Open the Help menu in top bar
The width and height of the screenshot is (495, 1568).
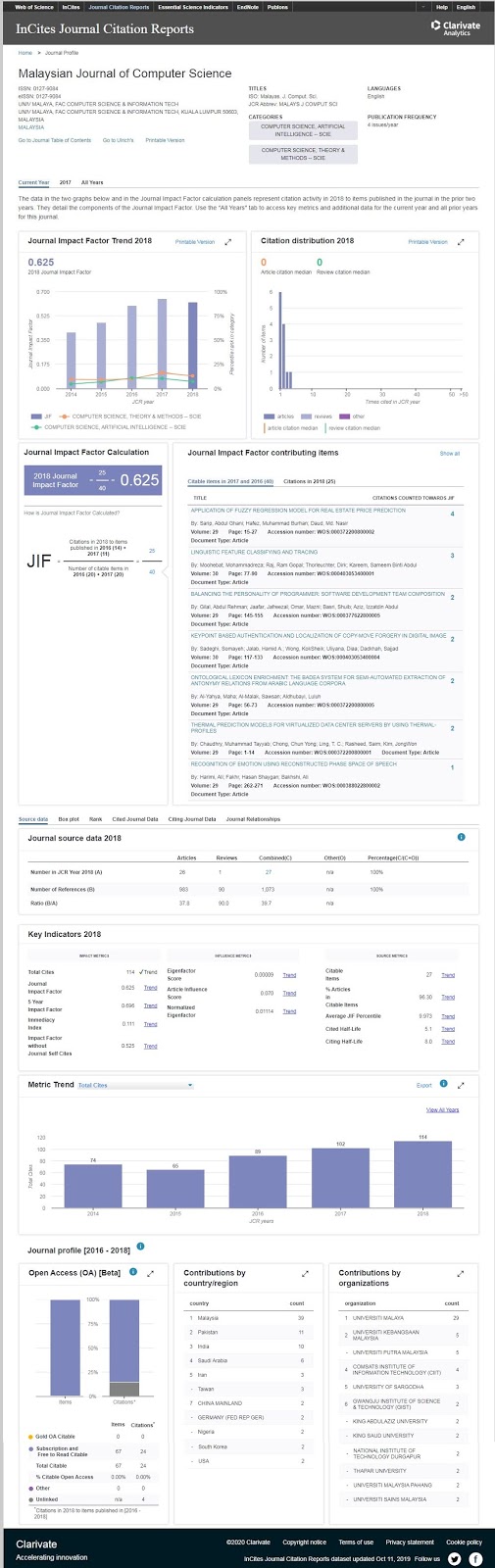(x=442, y=7)
